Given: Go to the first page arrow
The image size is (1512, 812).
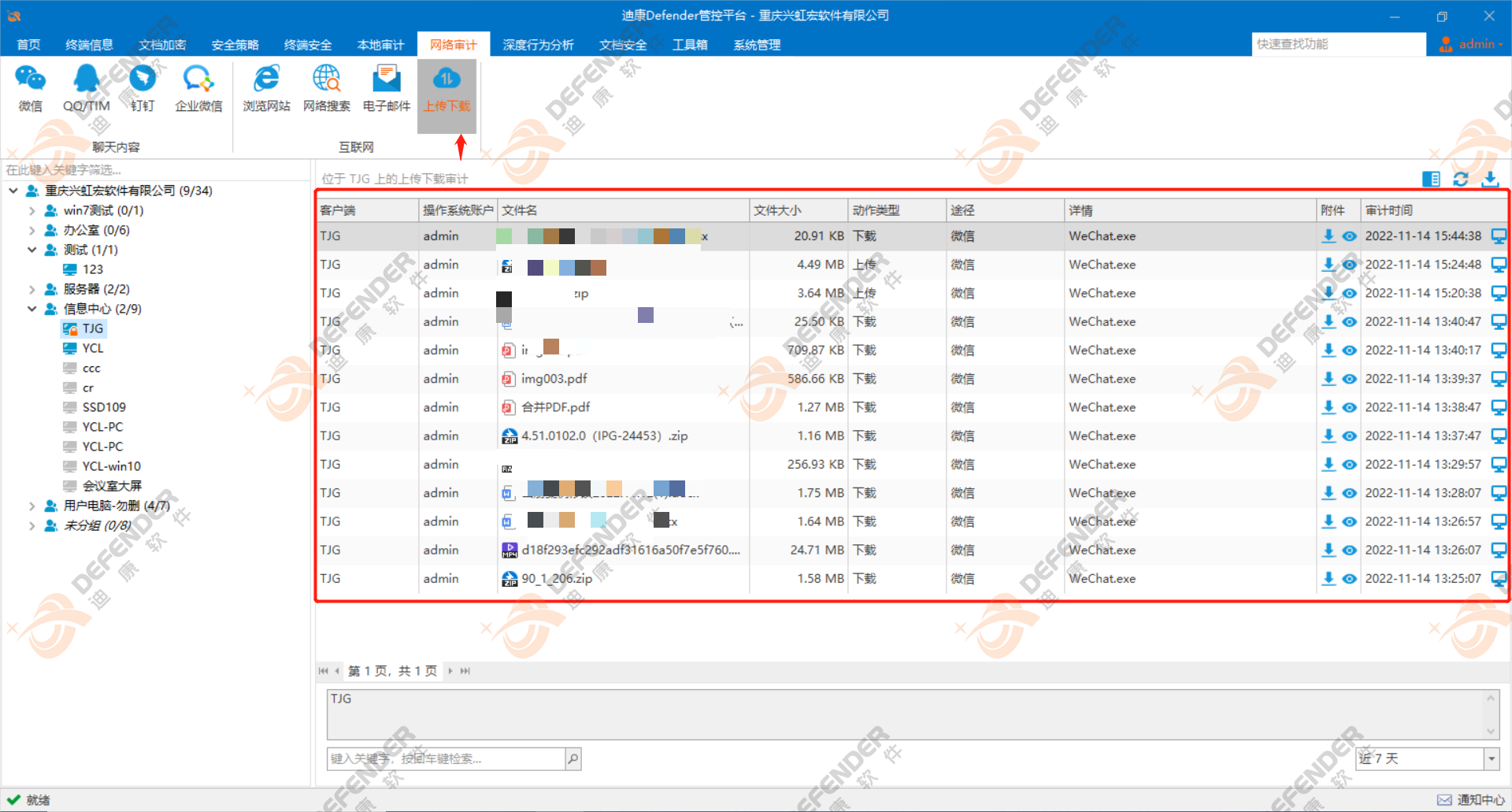Looking at the screenshot, I should 323,671.
